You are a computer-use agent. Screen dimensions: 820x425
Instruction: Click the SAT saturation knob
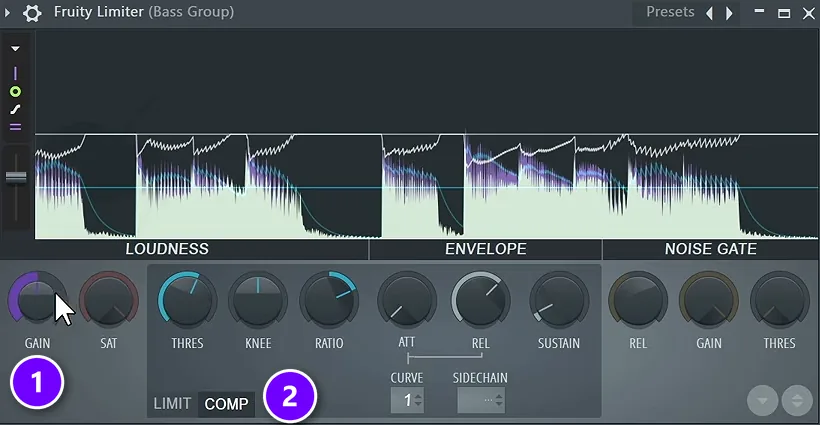[x=109, y=300]
